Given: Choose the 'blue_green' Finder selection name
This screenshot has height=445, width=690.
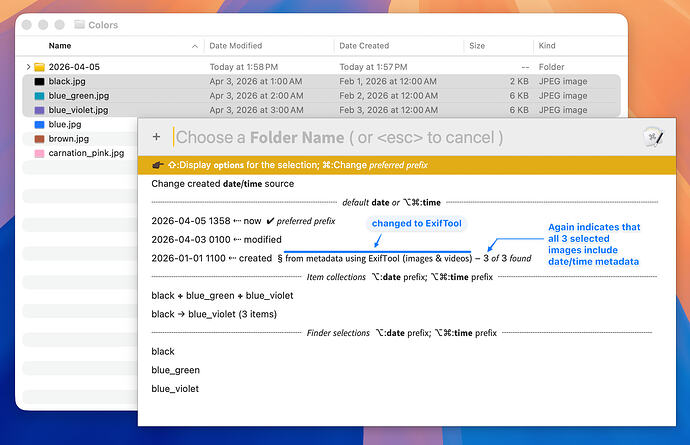Looking at the screenshot, I should click(x=176, y=370).
